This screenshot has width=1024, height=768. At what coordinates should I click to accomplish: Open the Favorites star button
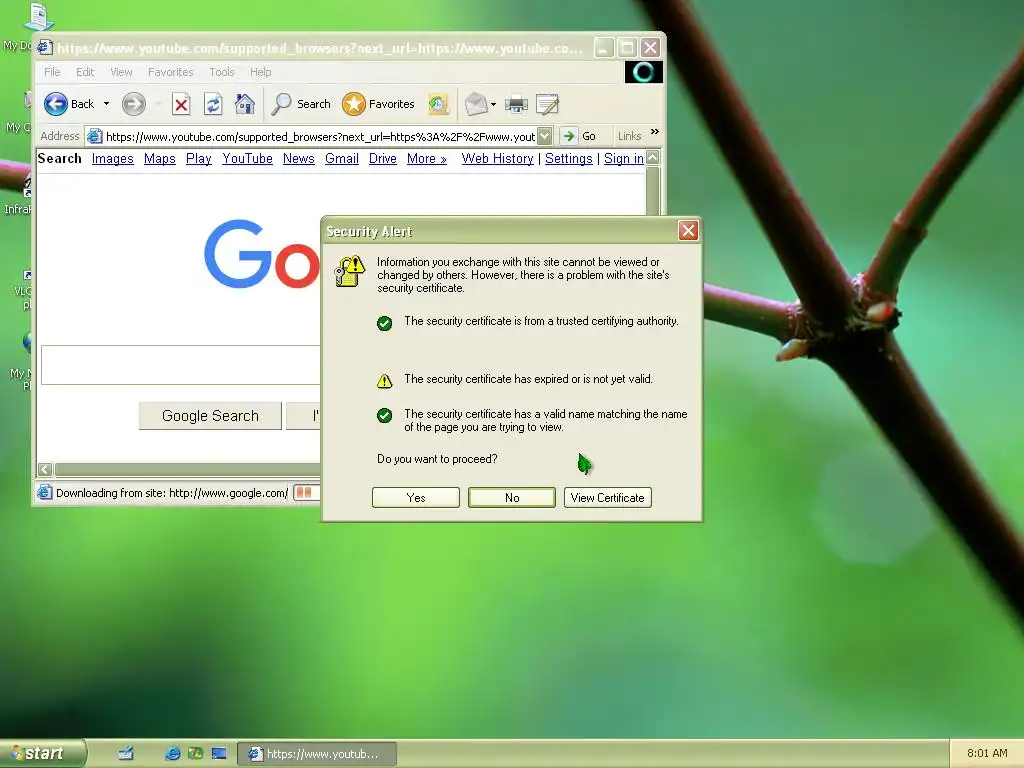tap(379, 104)
